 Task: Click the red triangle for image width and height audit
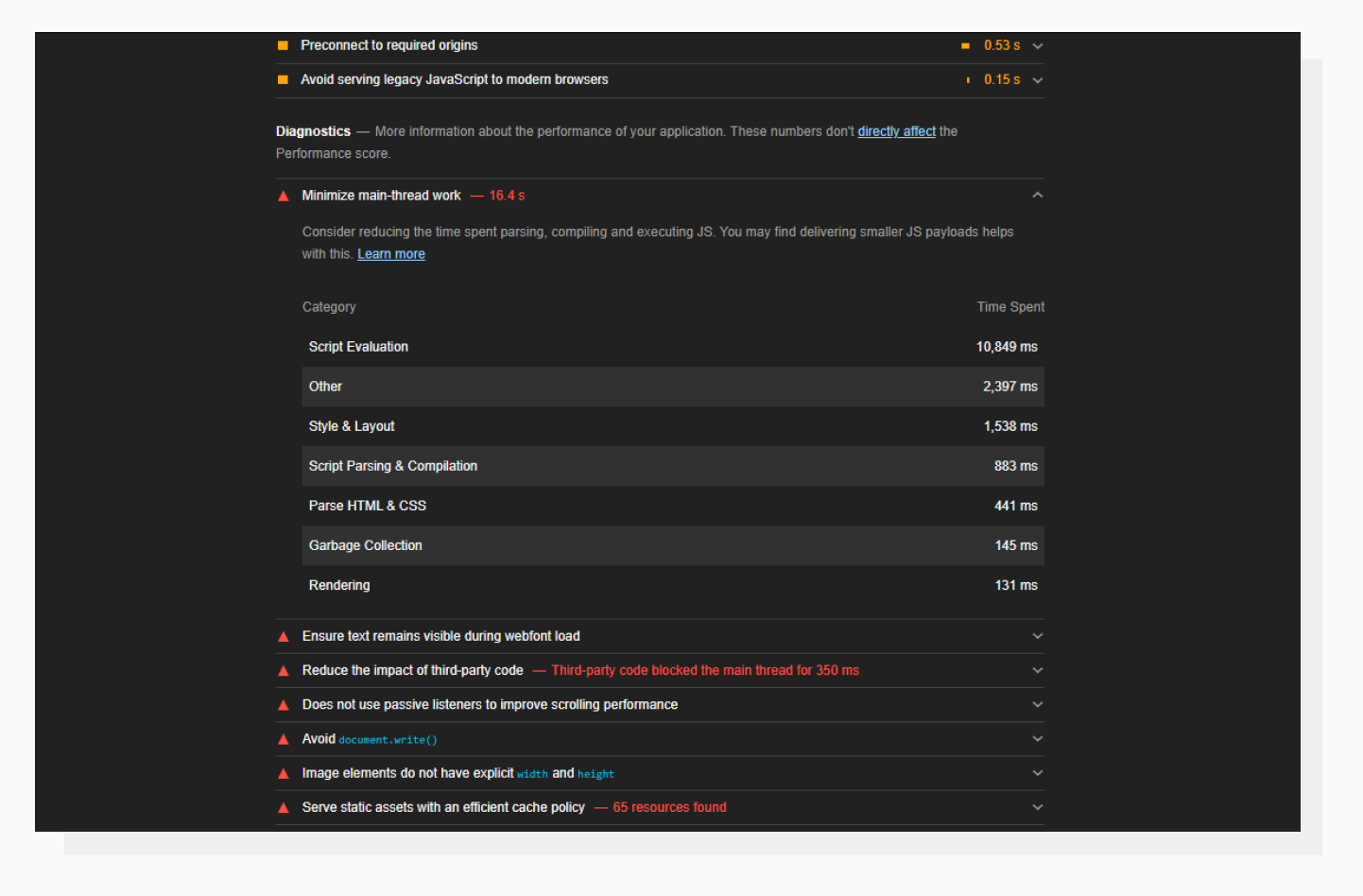point(283,772)
